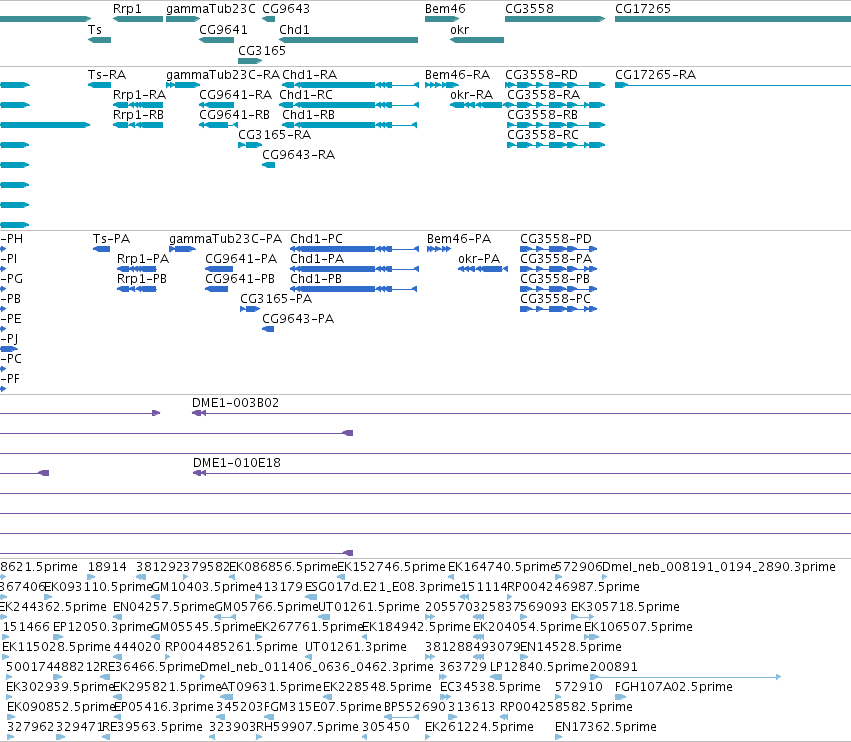Select EST "EC34538.5prime"
This screenshot has width=851, height=742.
coord(490,687)
